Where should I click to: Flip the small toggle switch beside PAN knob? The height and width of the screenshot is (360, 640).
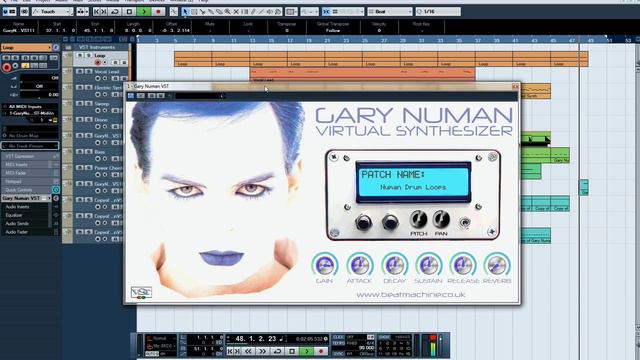[x=464, y=222]
